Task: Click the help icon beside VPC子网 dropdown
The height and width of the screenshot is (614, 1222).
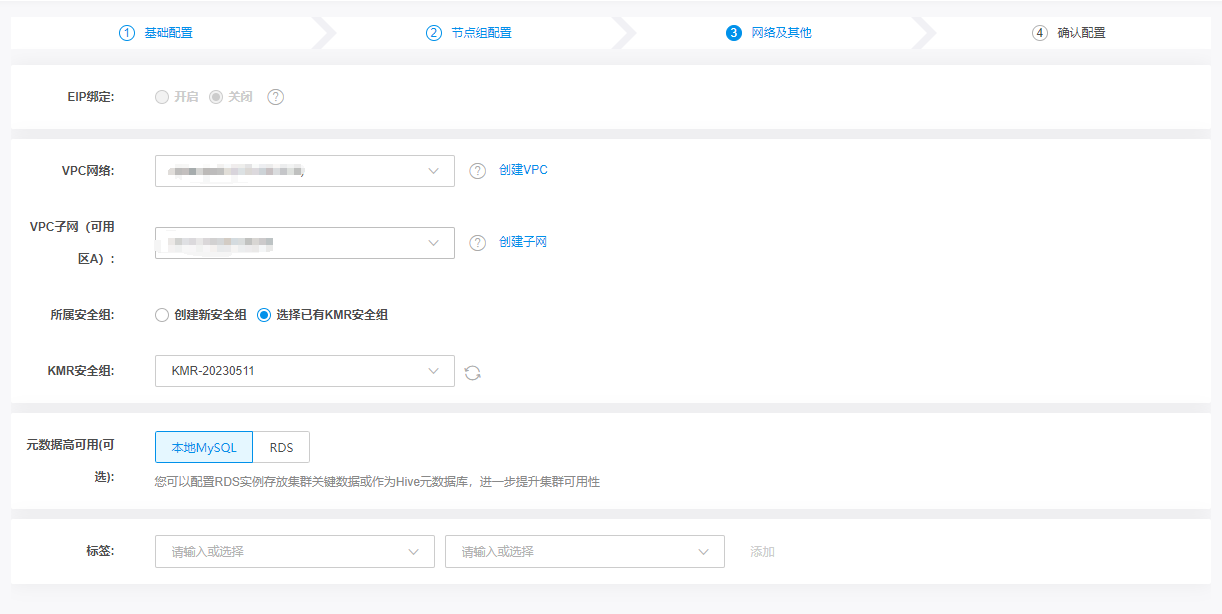Action: pyautogui.click(x=478, y=243)
